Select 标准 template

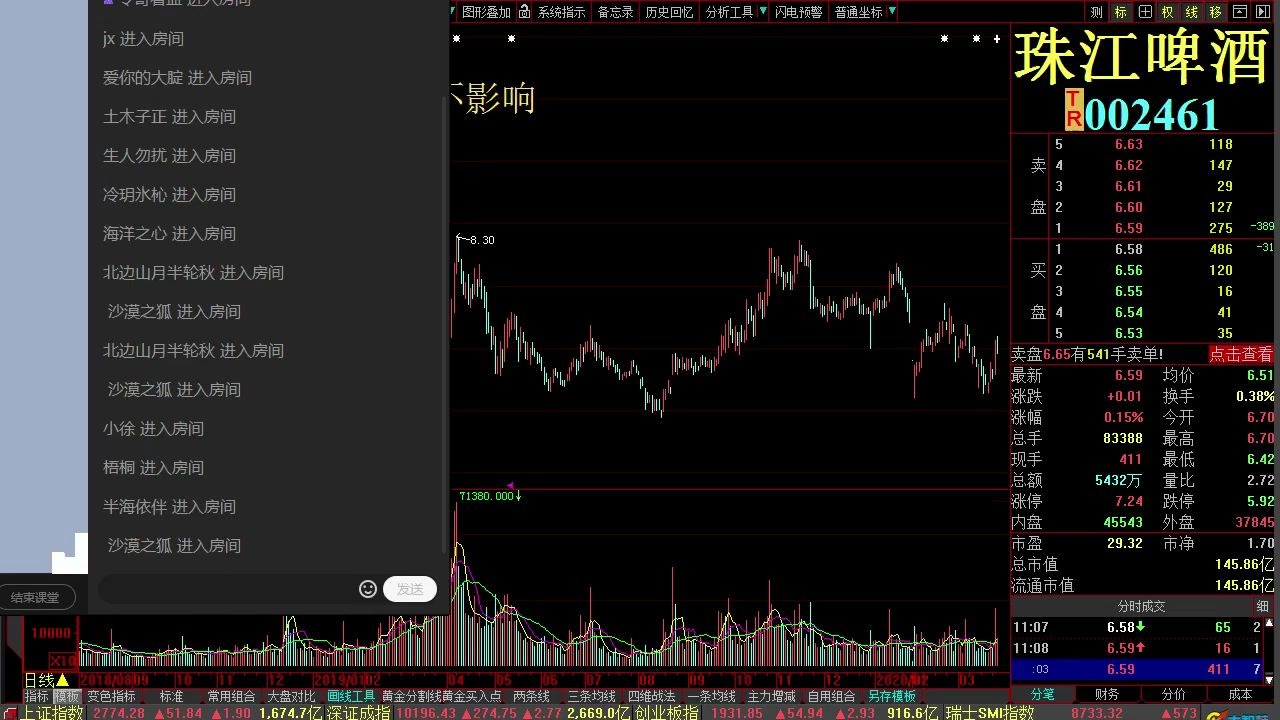pyautogui.click(x=171, y=696)
